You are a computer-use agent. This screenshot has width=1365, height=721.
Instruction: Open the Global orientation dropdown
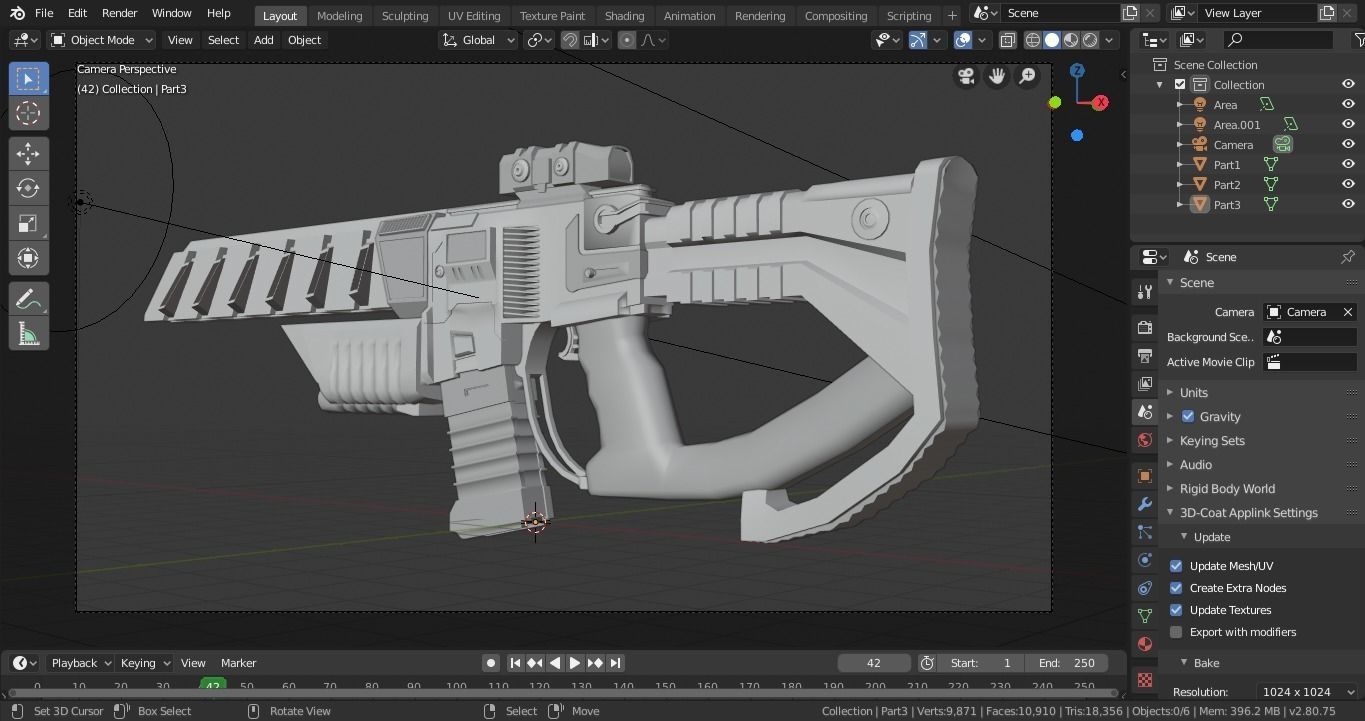click(x=478, y=40)
